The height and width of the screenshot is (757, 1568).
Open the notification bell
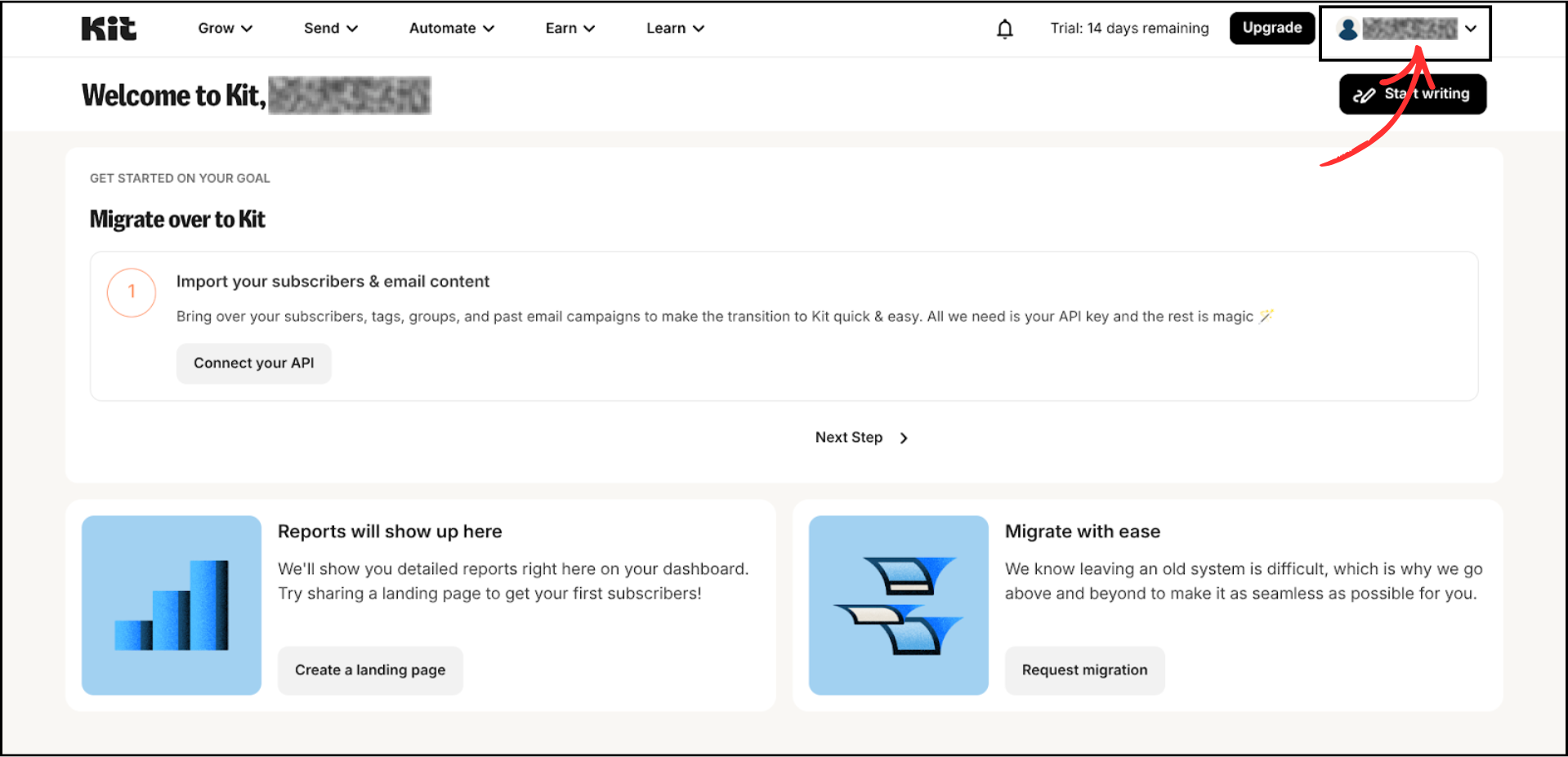tap(1004, 28)
